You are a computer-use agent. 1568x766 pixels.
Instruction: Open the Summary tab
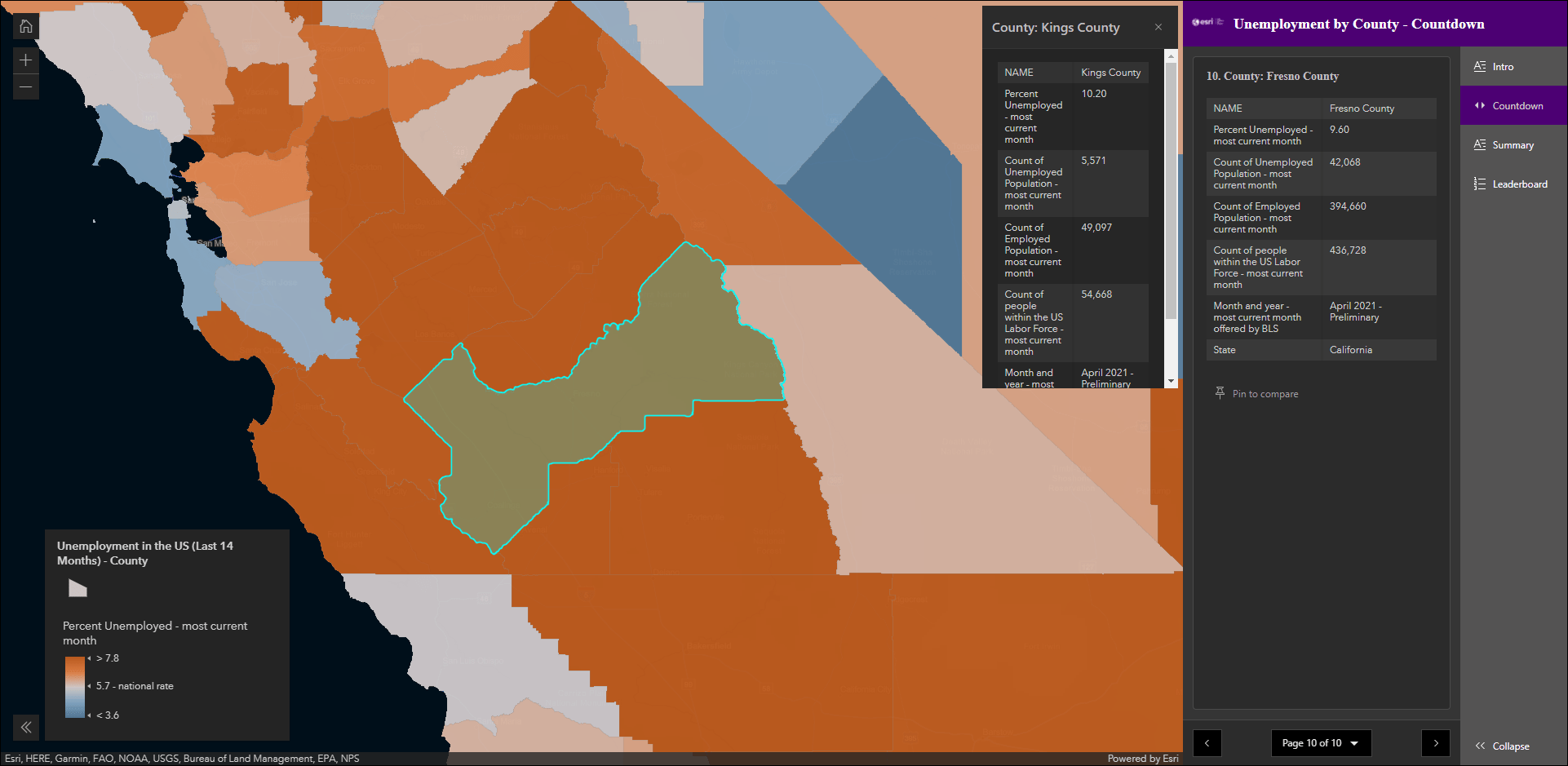[1513, 145]
